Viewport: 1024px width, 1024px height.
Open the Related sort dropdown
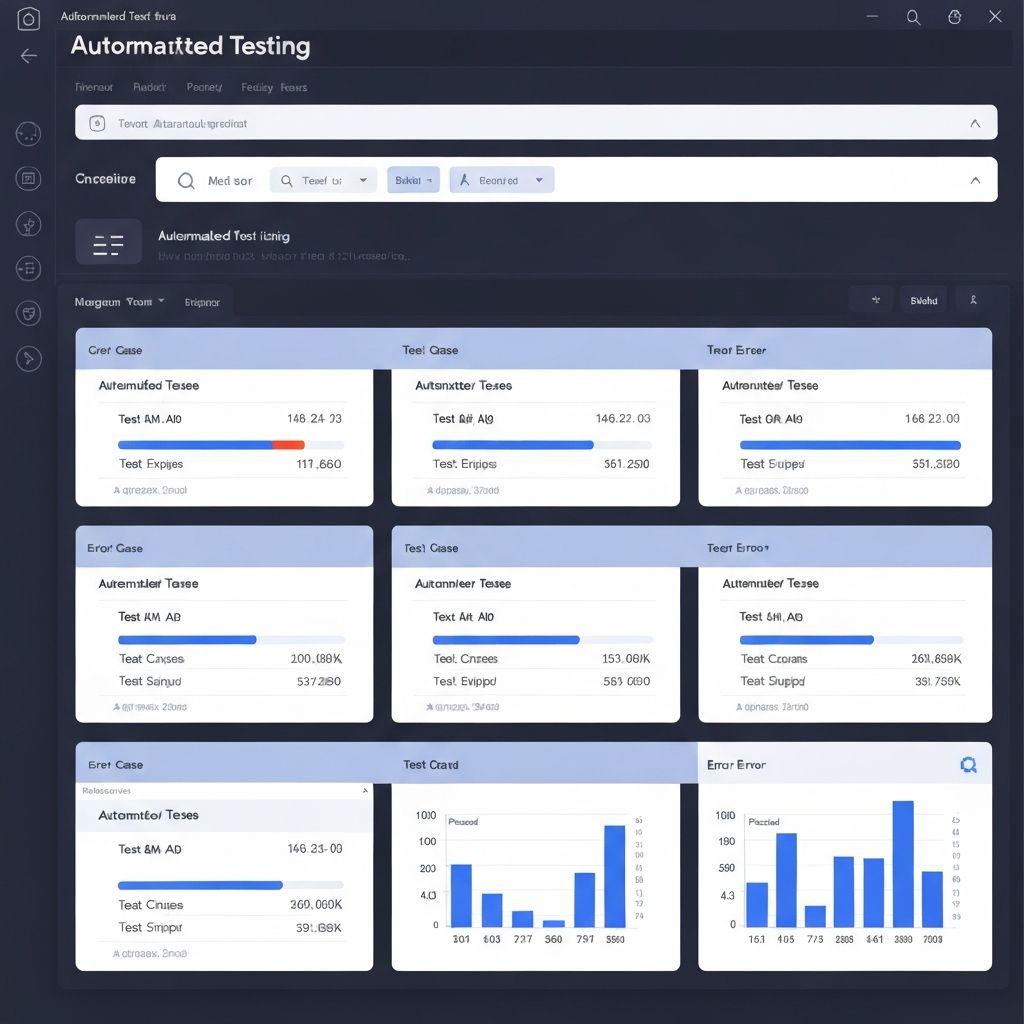point(501,180)
